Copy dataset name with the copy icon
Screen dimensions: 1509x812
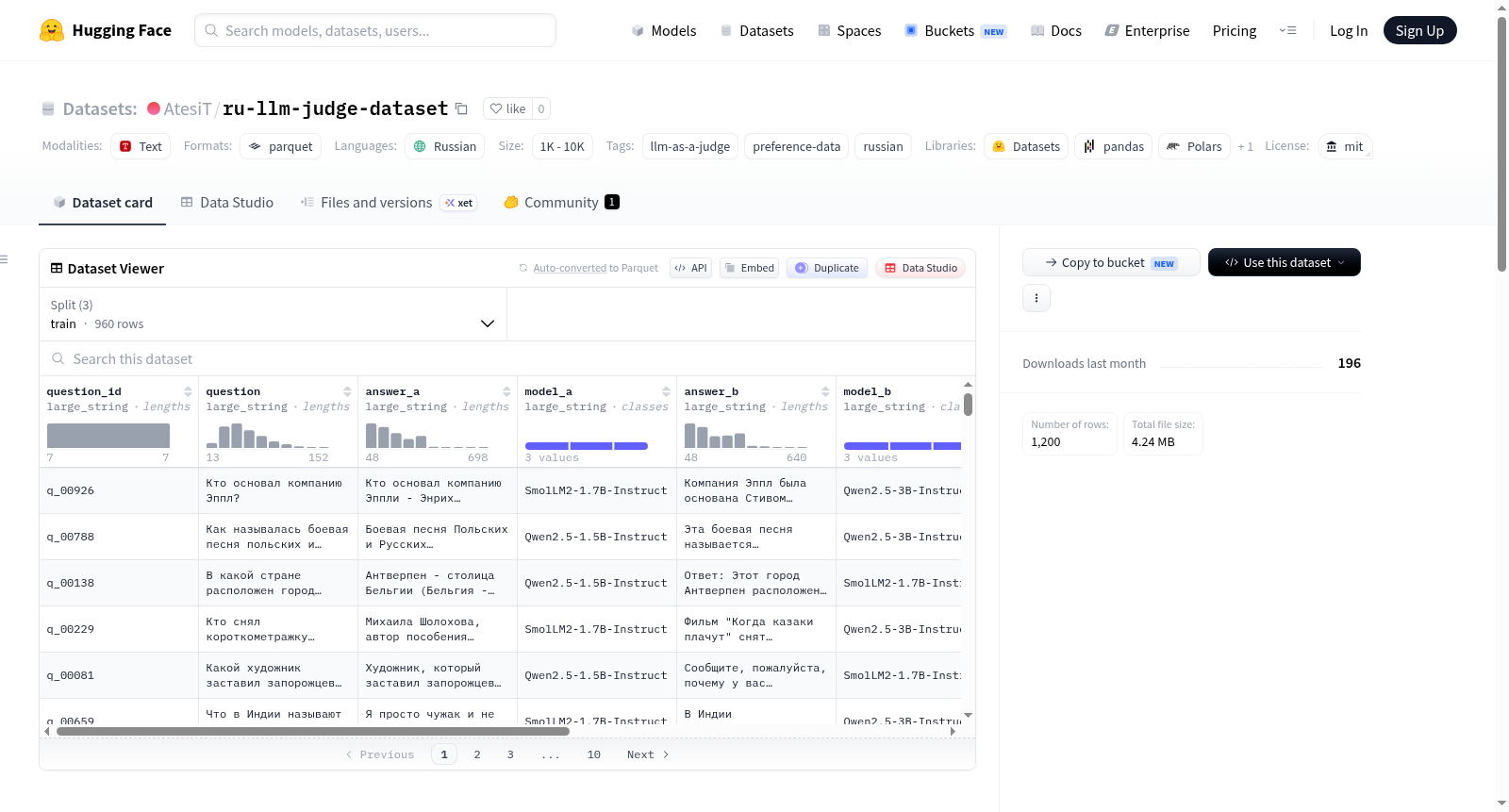pyautogui.click(x=461, y=108)
